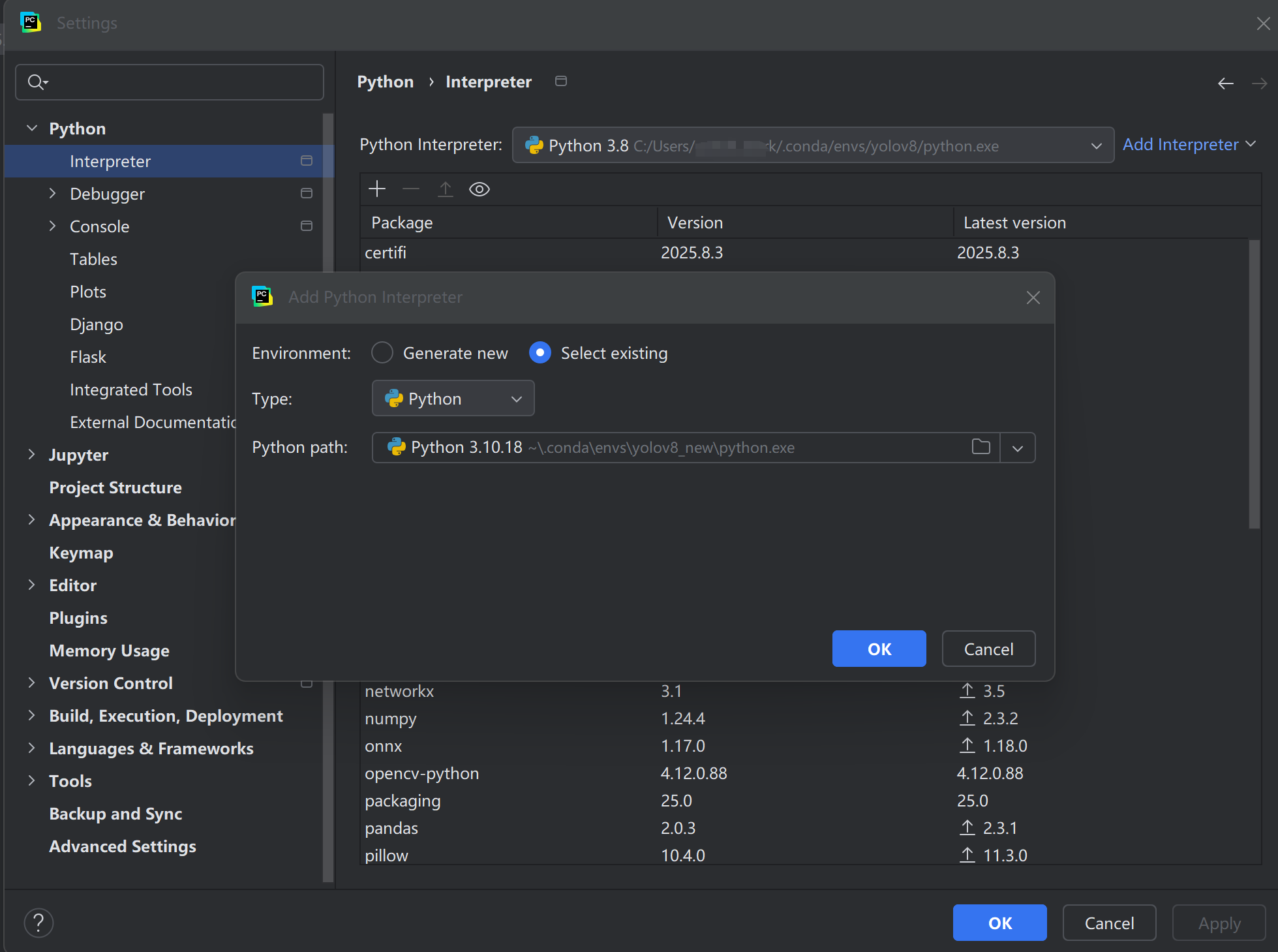Open the Python path dropdown arrow
The image size is (1278, 952).
pos(1017,448)
